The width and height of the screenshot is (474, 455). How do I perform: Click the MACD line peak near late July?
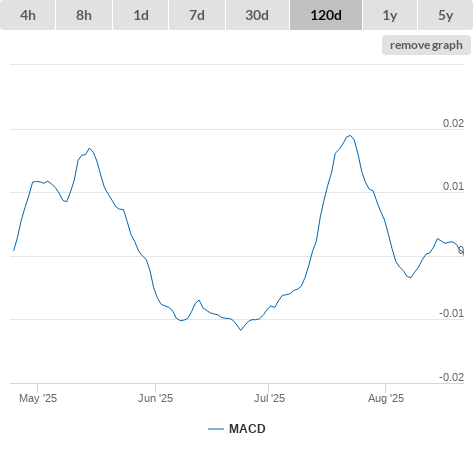coord(350,135)
